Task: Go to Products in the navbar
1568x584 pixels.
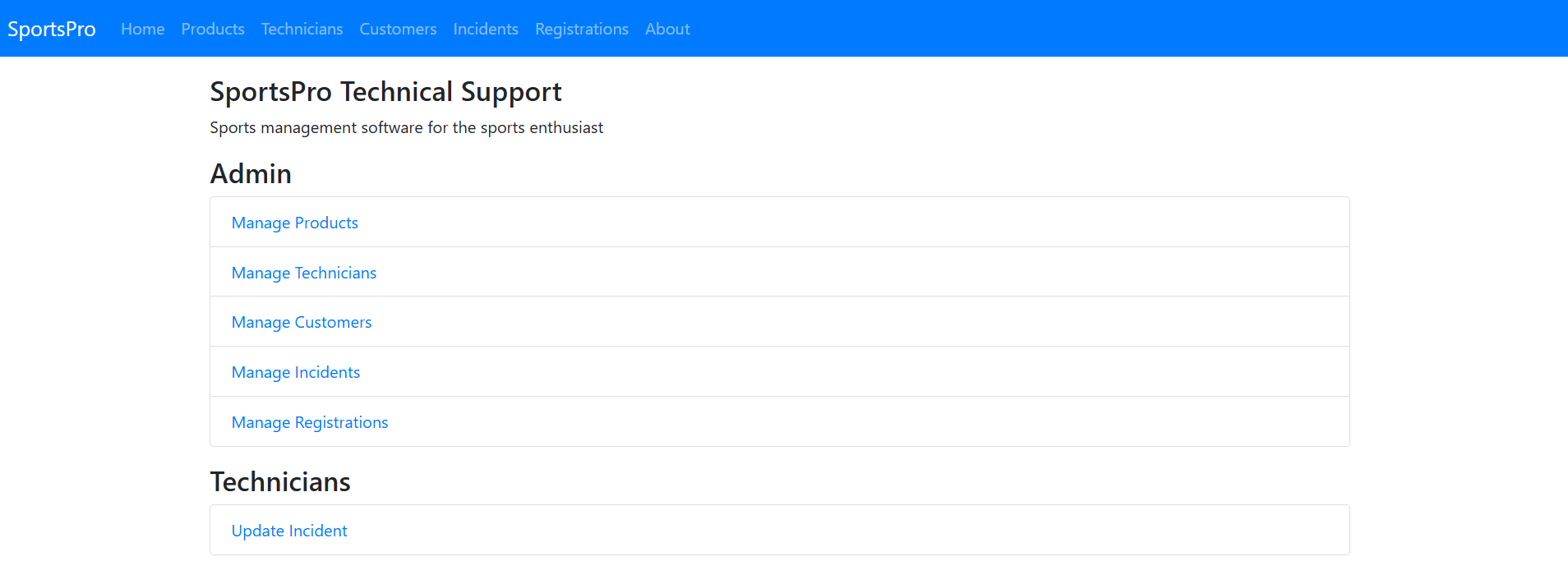Action: click(x=213, y=29)
